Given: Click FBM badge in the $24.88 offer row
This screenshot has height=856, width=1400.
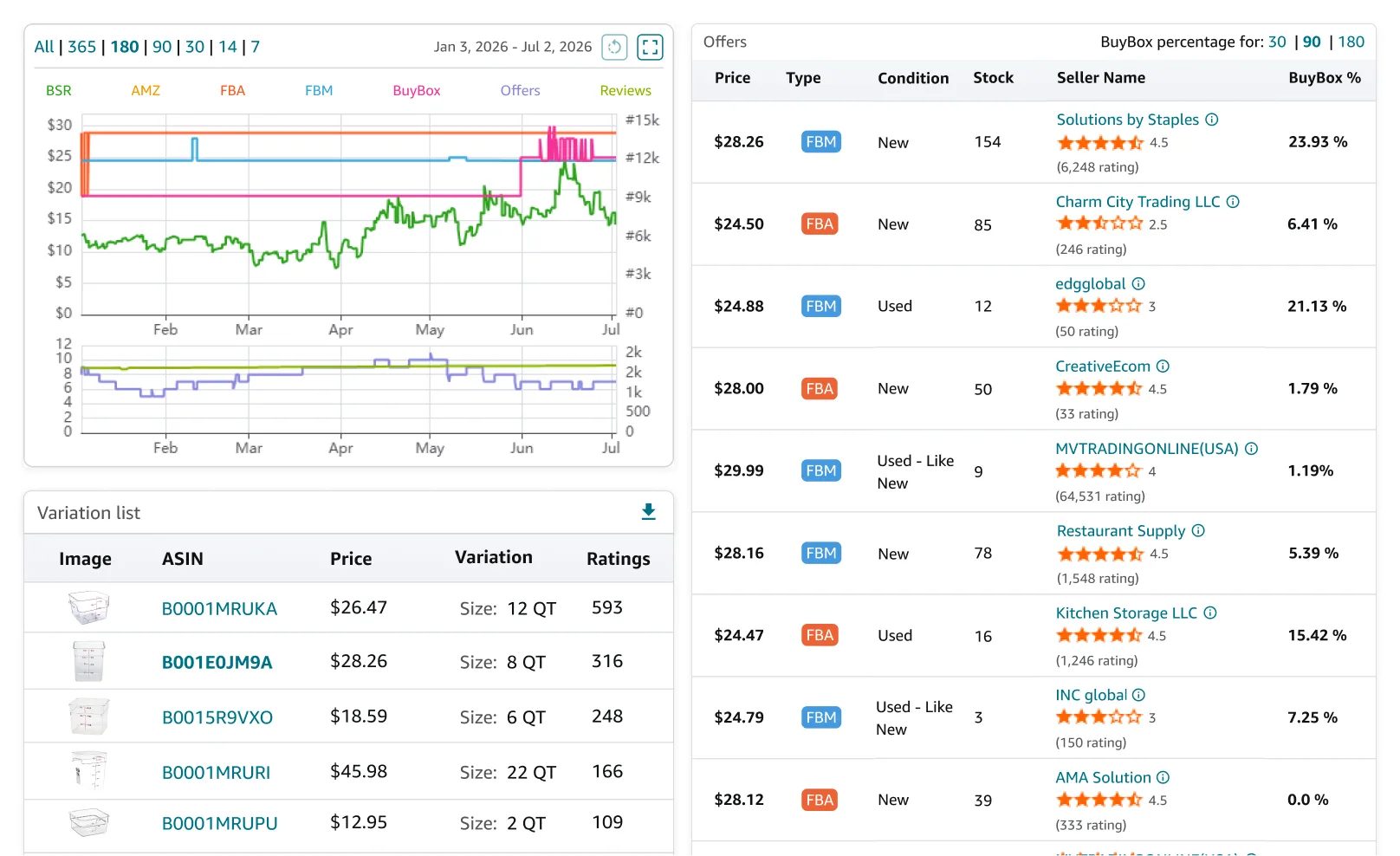Looking at the screenshot, I should [821, 306].
